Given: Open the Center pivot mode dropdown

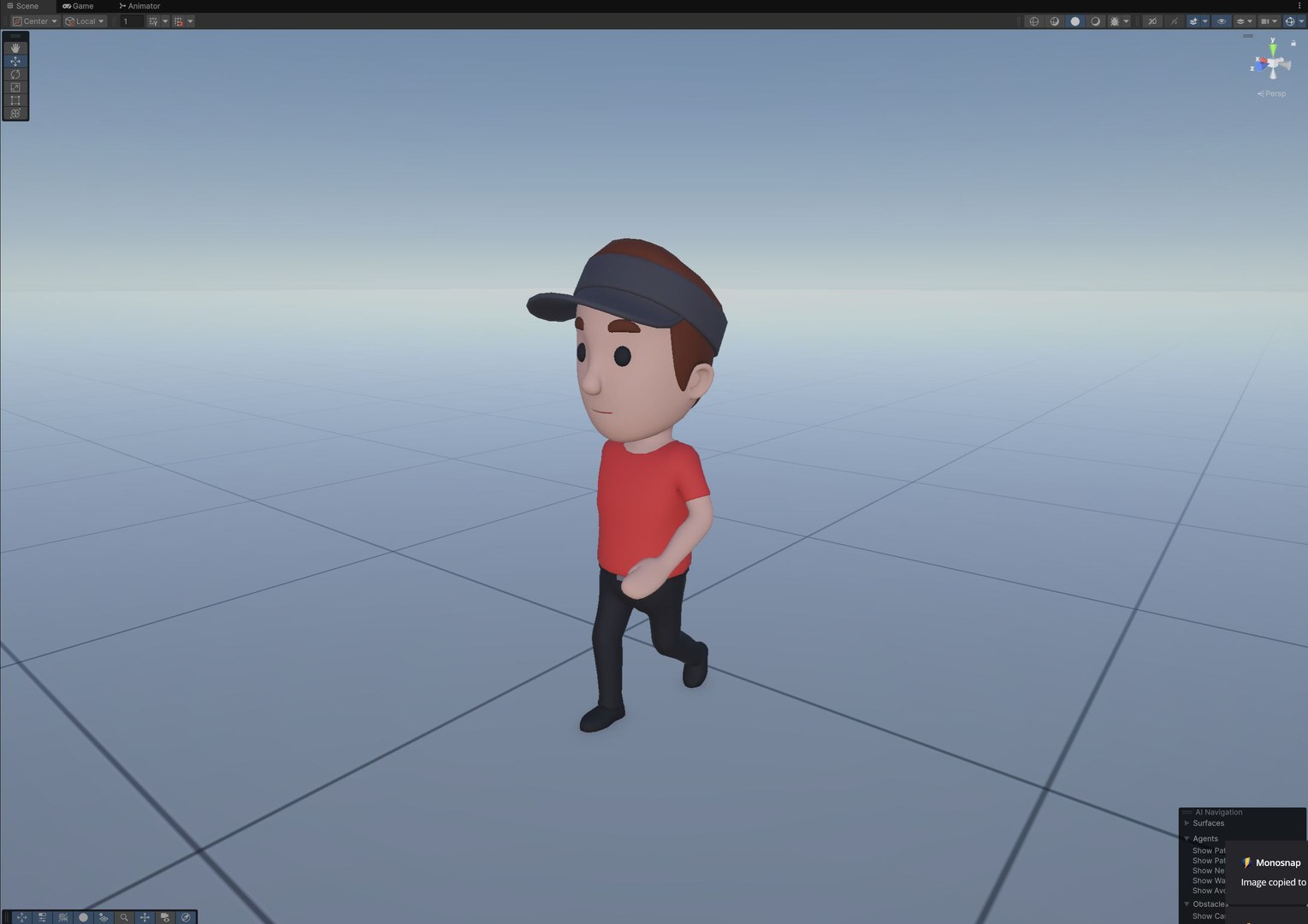Looking at the screenshot, I should point(35,21).
